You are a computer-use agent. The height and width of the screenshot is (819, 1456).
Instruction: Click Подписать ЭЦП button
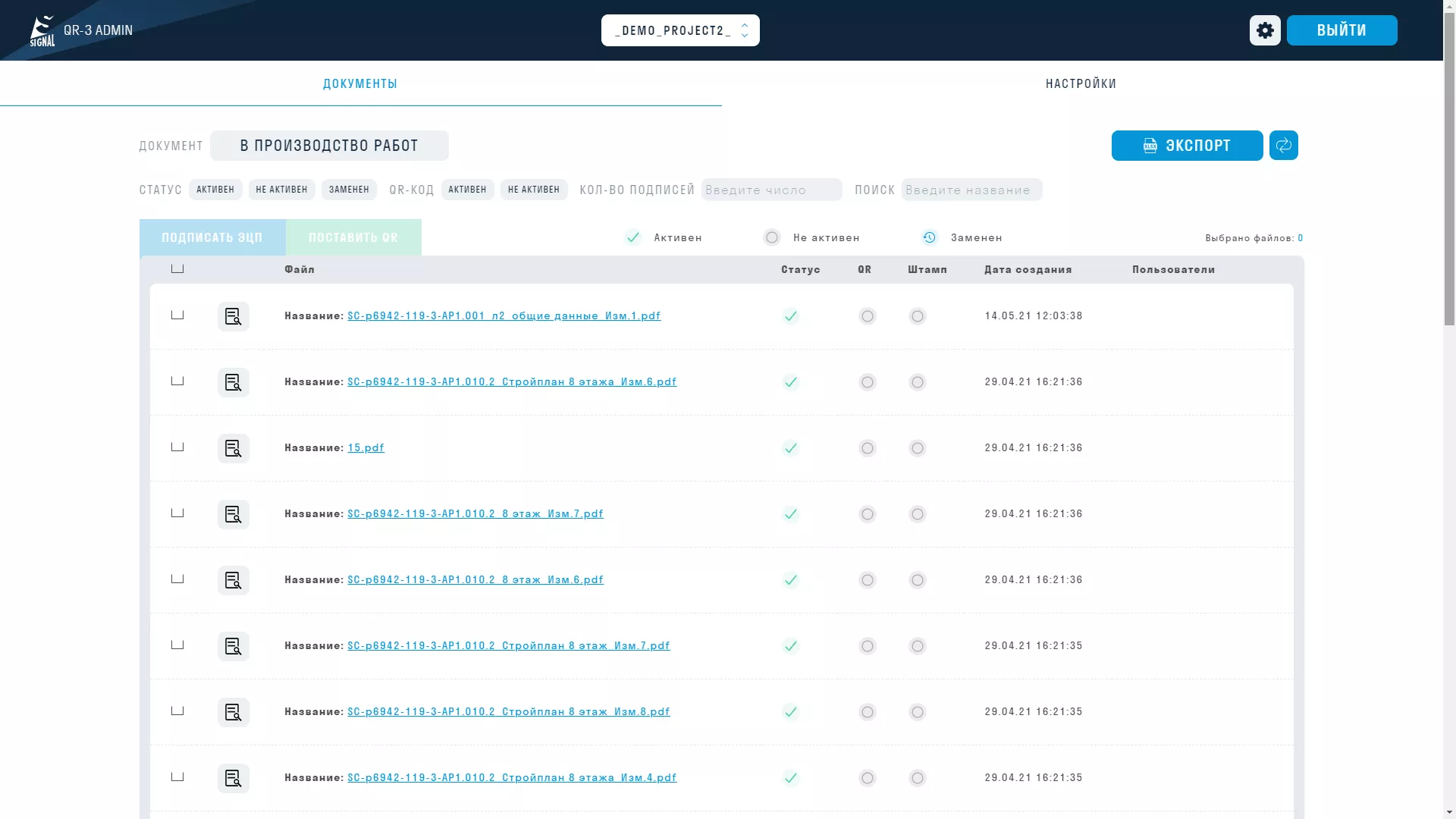(212, 237)
